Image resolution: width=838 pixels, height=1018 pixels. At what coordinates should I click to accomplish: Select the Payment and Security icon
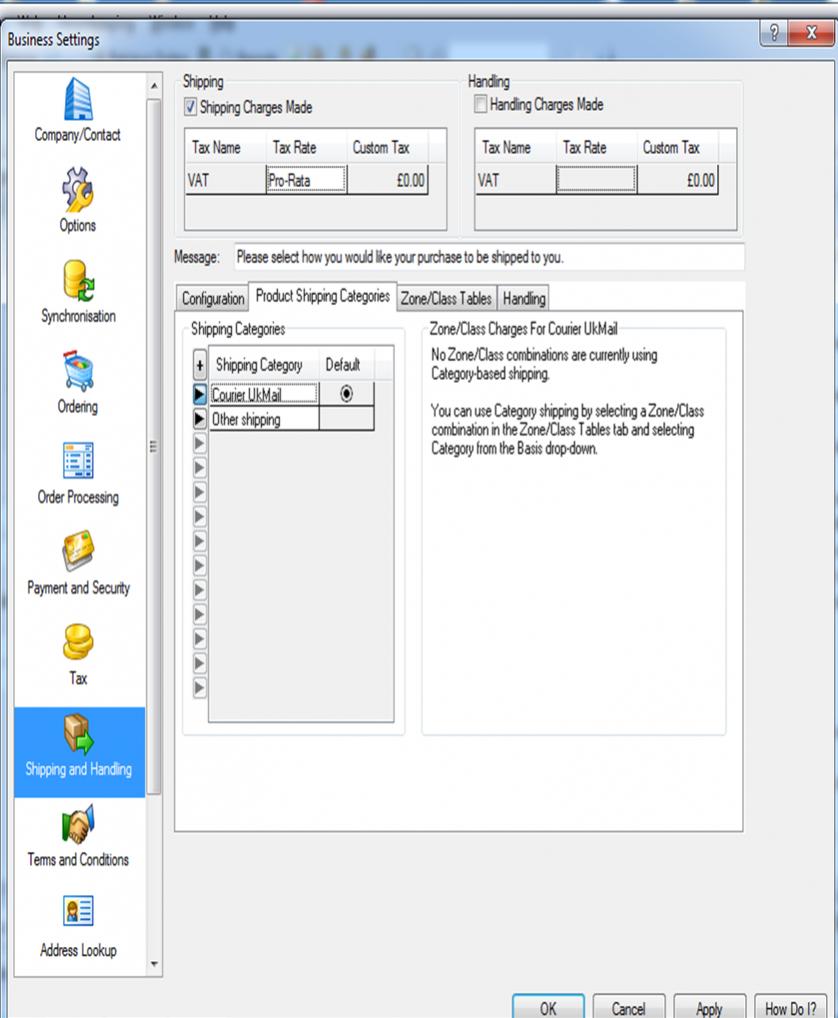pos(77,553)
